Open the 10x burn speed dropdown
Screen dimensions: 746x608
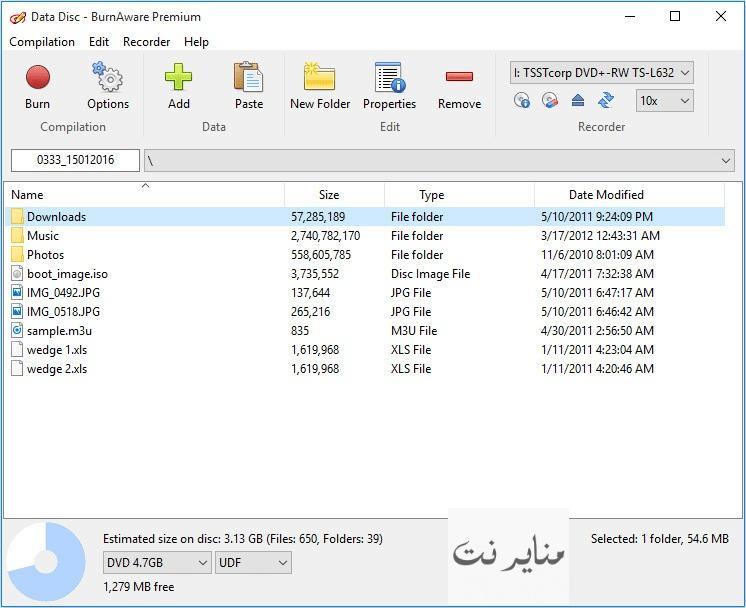coord(665,101)
